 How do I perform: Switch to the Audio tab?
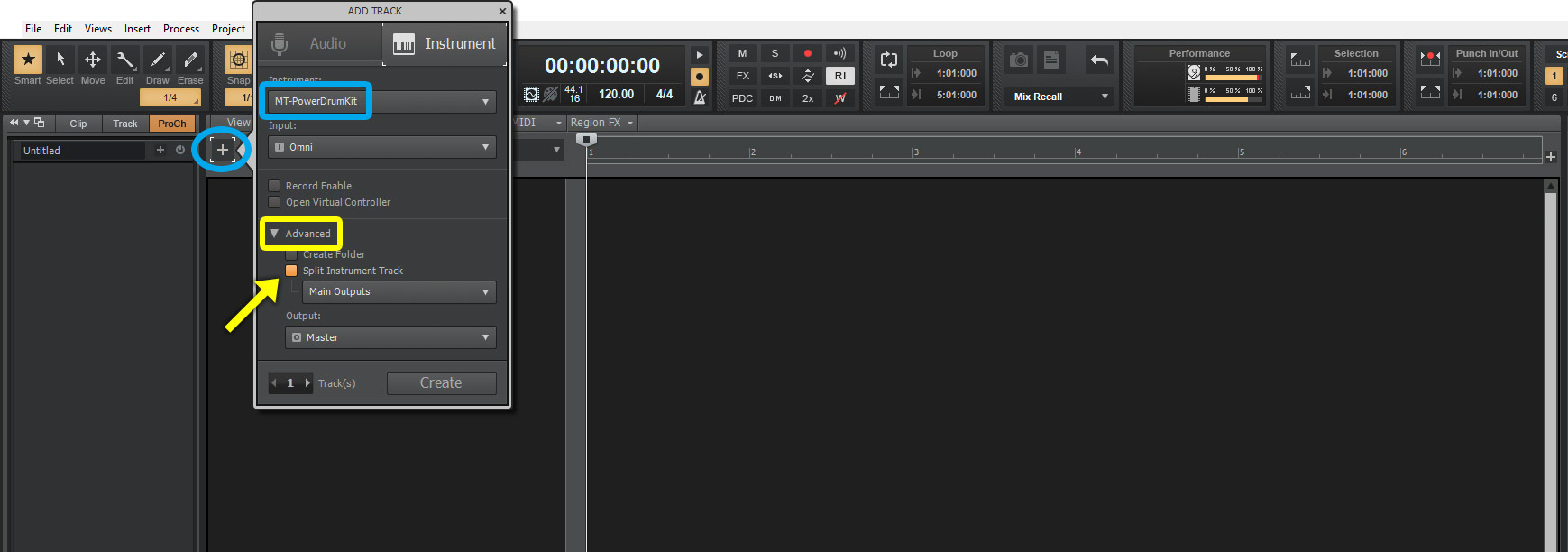[321, 43]
